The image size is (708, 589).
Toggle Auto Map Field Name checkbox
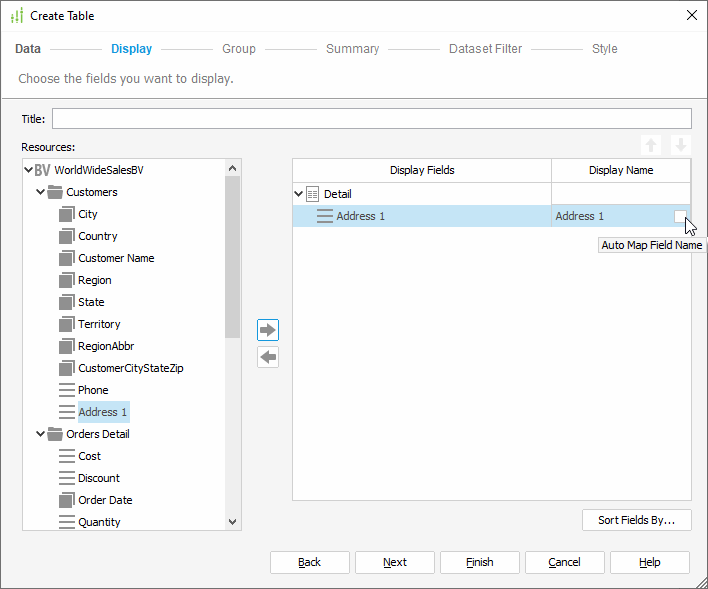[x=680, y=216]
